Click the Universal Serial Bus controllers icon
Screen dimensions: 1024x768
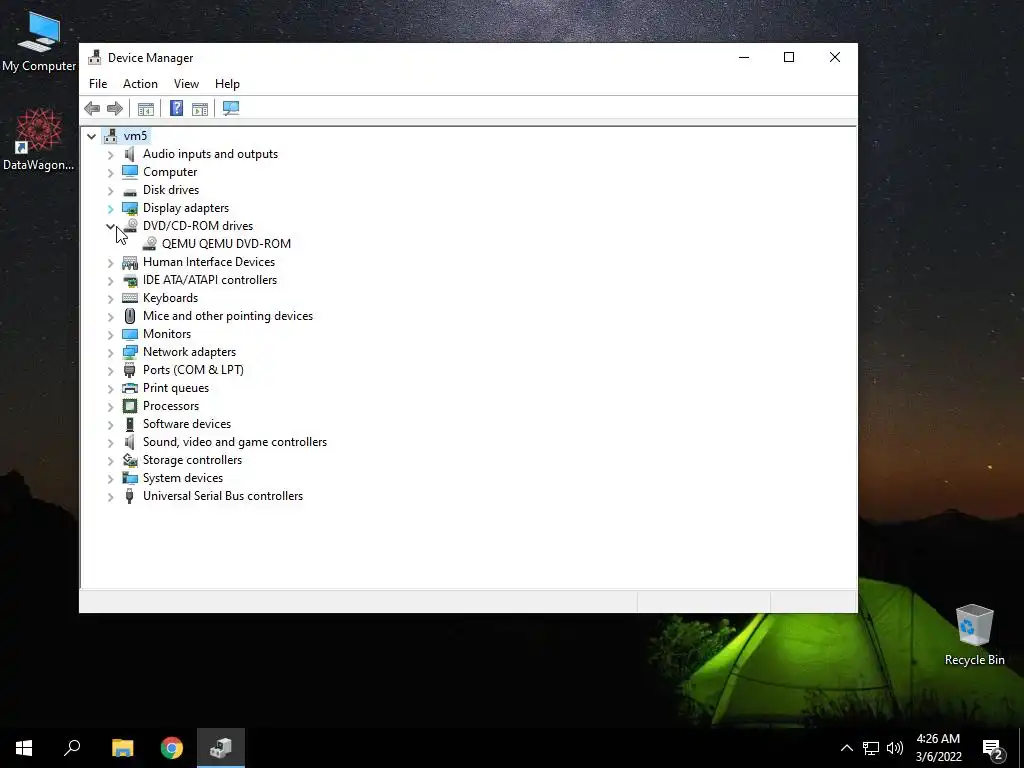coord(130,496)
